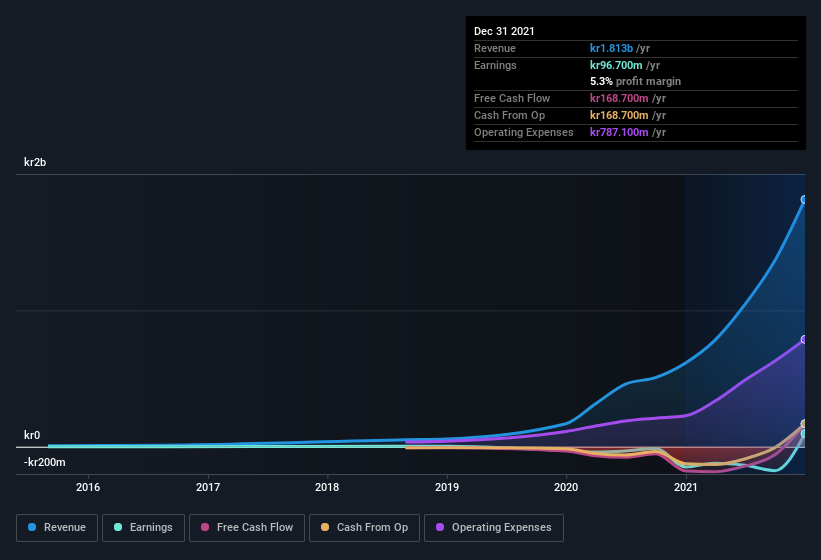Click the Dec 31 2021 tooltip date
The image size is (821, 560).
(x=504, y=31)
